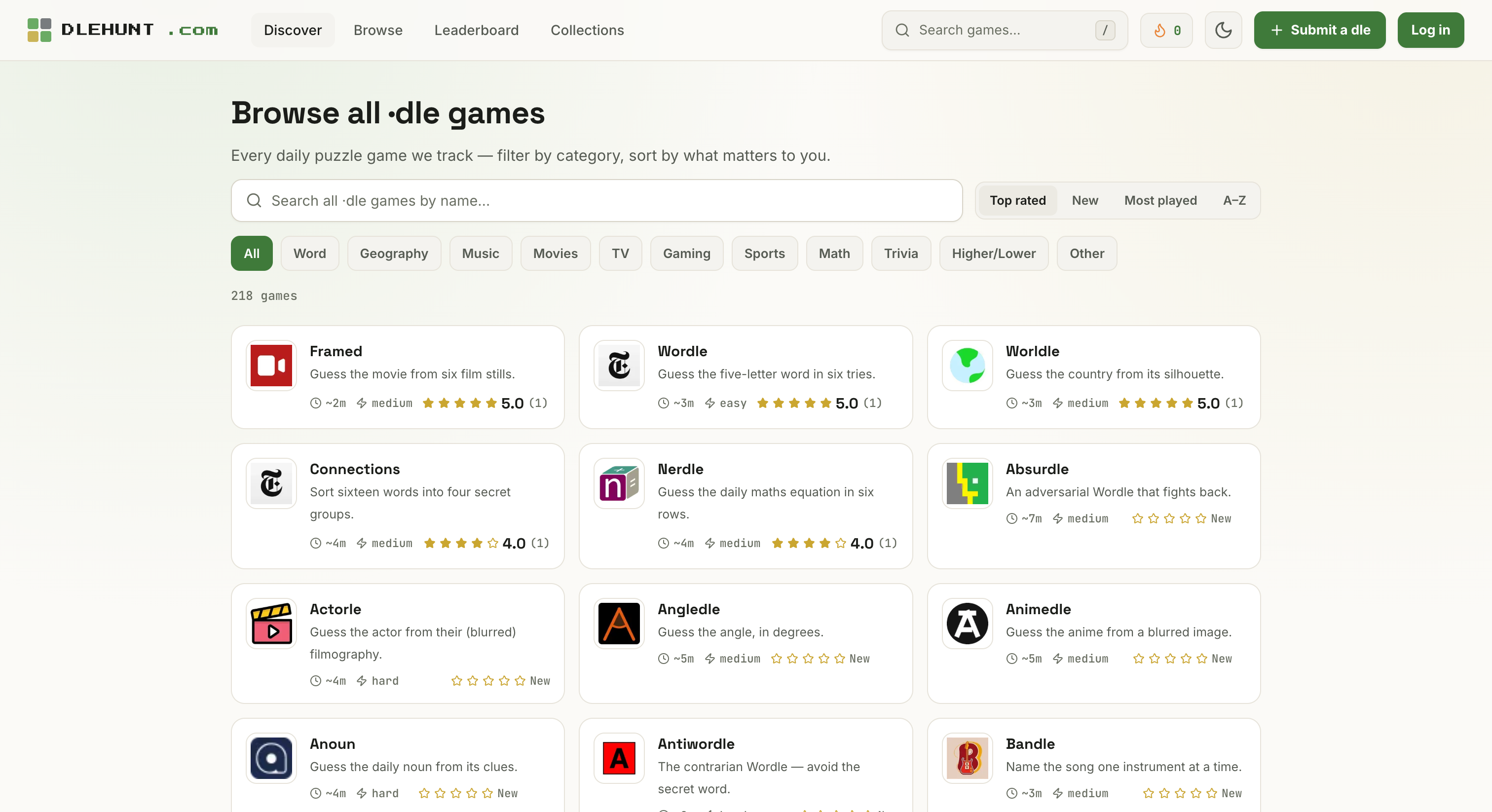Toggle dark mode moon icon
Image resolution: width=1492 pixels, height=812 pixels.
1223,30
